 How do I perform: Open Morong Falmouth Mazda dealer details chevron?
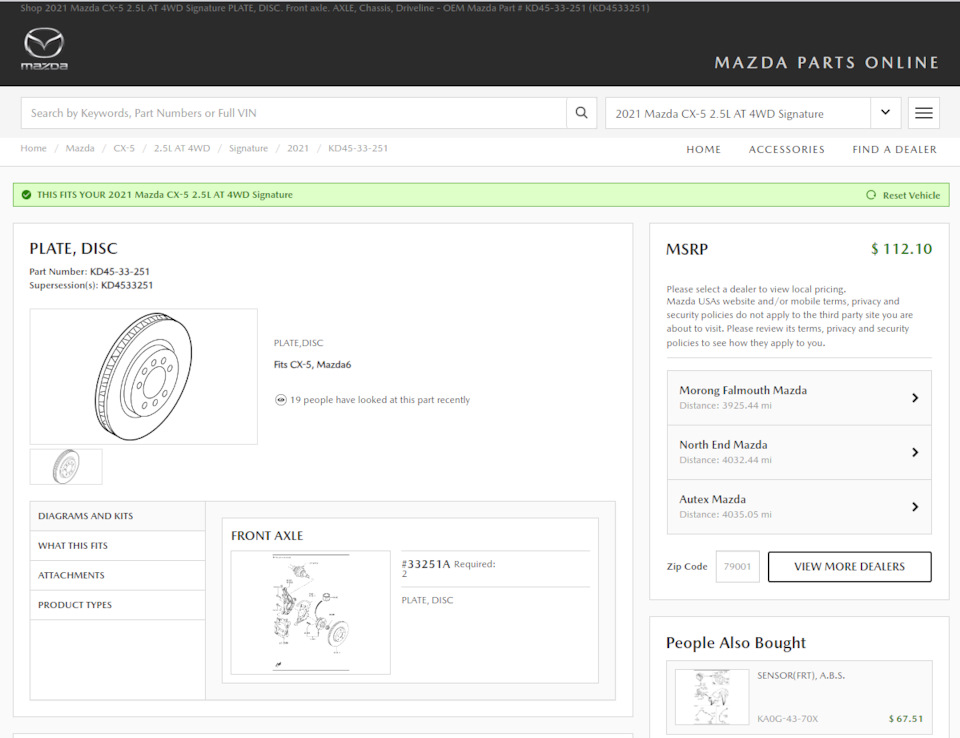click(x=915, y=397)
